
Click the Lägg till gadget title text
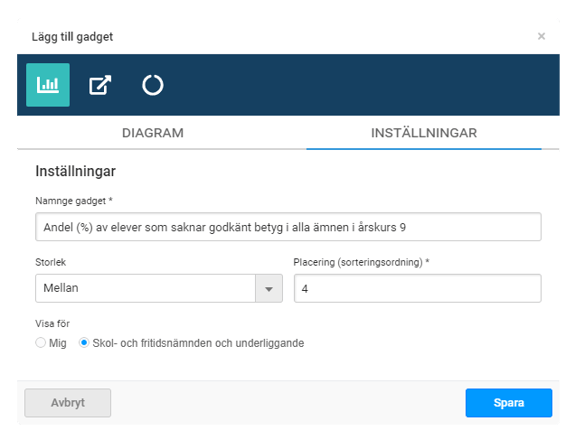pyautogui.click(x=72, y=37)
